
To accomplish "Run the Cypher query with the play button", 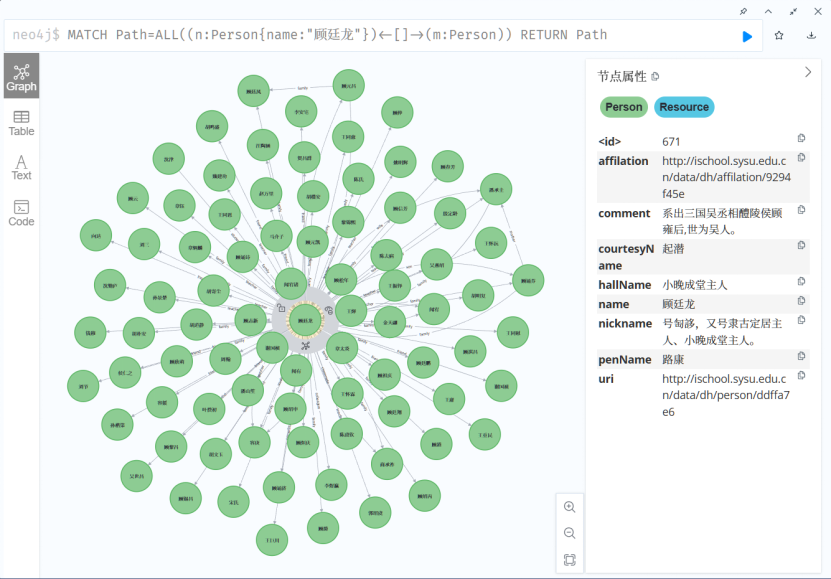I will [747, 36].
